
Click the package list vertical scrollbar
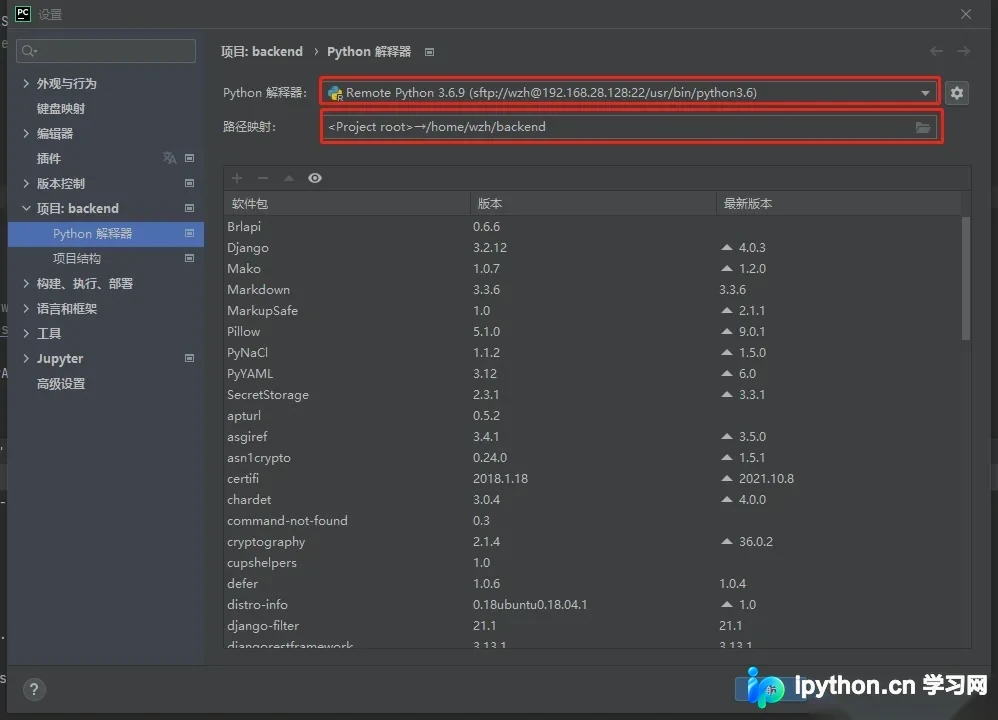pyautogui.click(x=966, y=278)
